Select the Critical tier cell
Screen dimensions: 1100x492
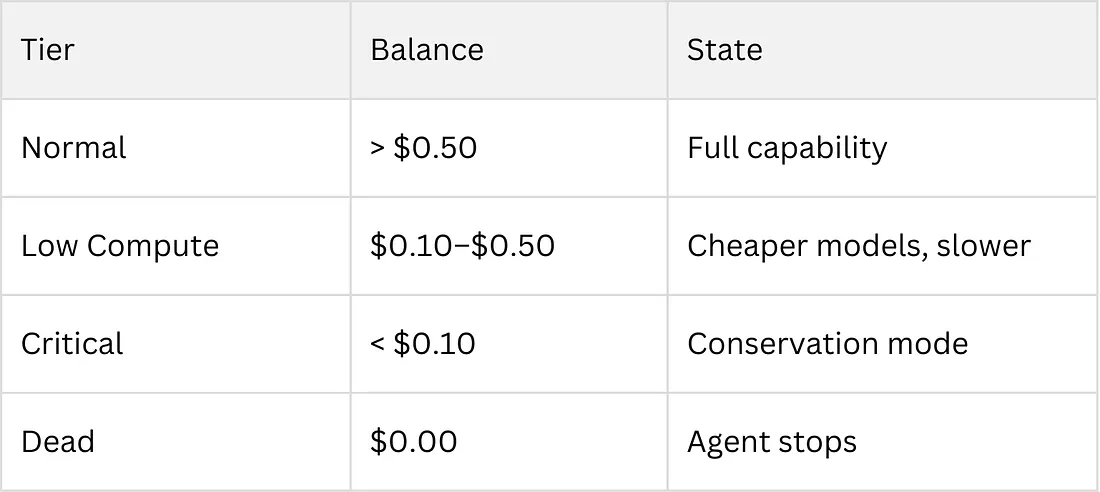tap(72, 344)
